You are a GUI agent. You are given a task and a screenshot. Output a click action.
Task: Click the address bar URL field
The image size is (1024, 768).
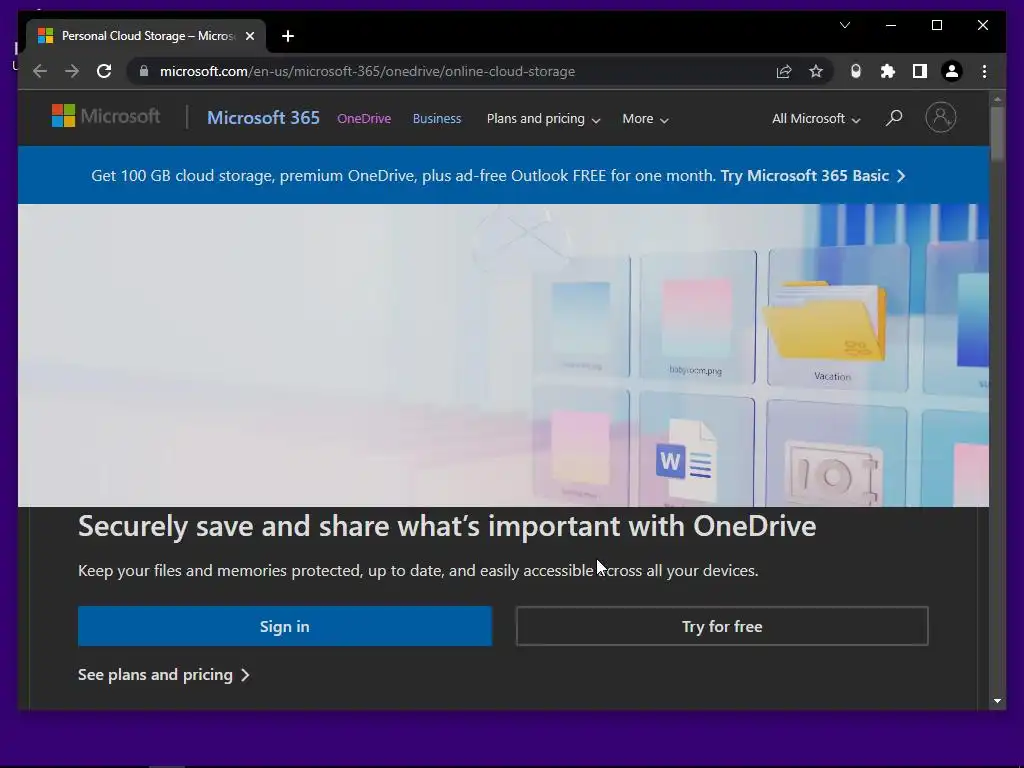point(457,71)
